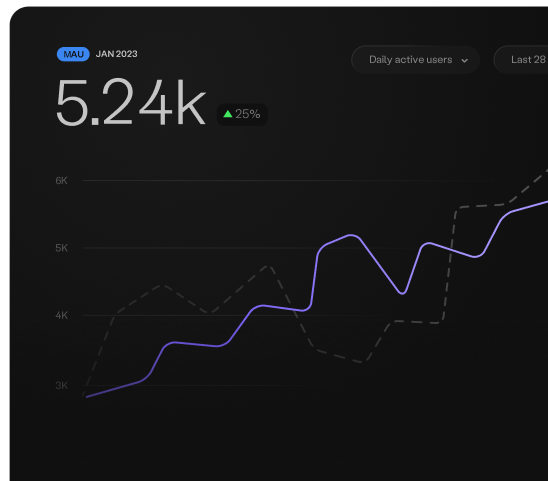The width and height of the screenshot is (548, 481).
Task: Click the 5K axis label
Action: point(61,248)
